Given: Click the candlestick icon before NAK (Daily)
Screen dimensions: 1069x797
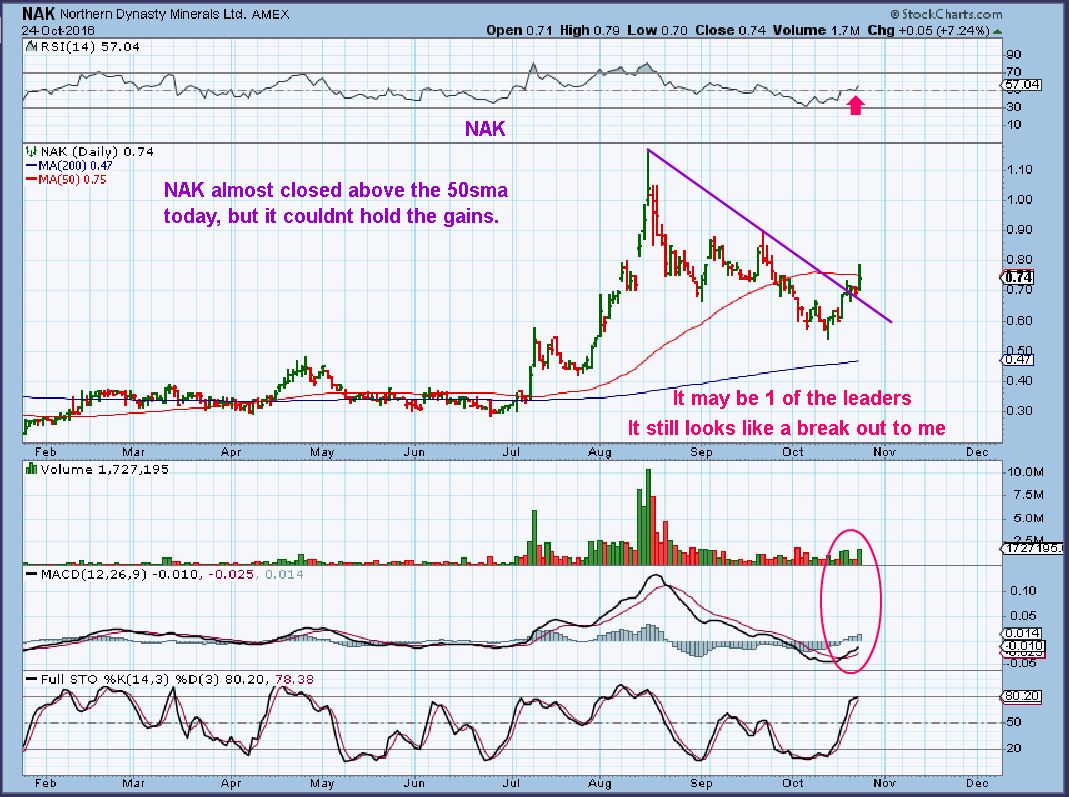Looking at the screenshot, I should tap(31, 151).
